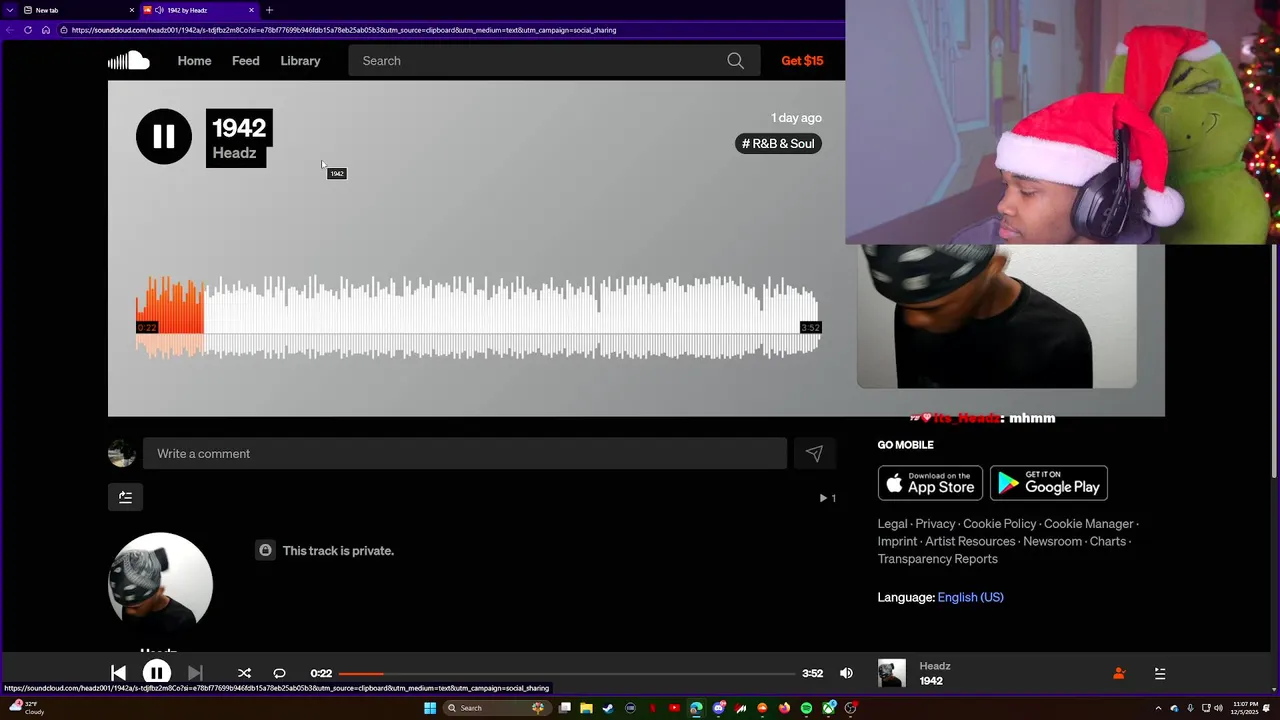Open Headz round profile avatar
Screen dimensions: 1280x720
click(x=160, y=585)
